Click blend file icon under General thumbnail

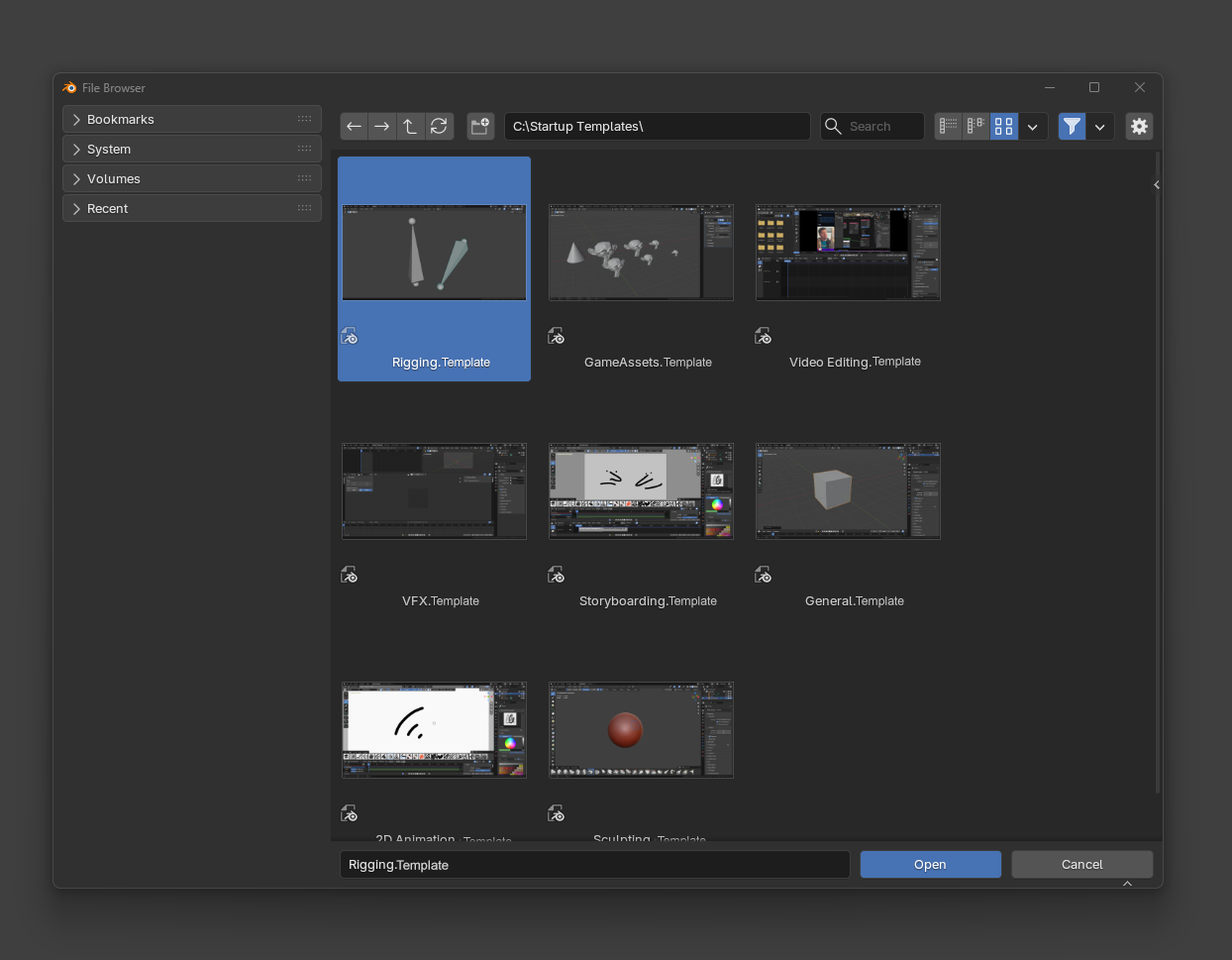tap(764, 576)
